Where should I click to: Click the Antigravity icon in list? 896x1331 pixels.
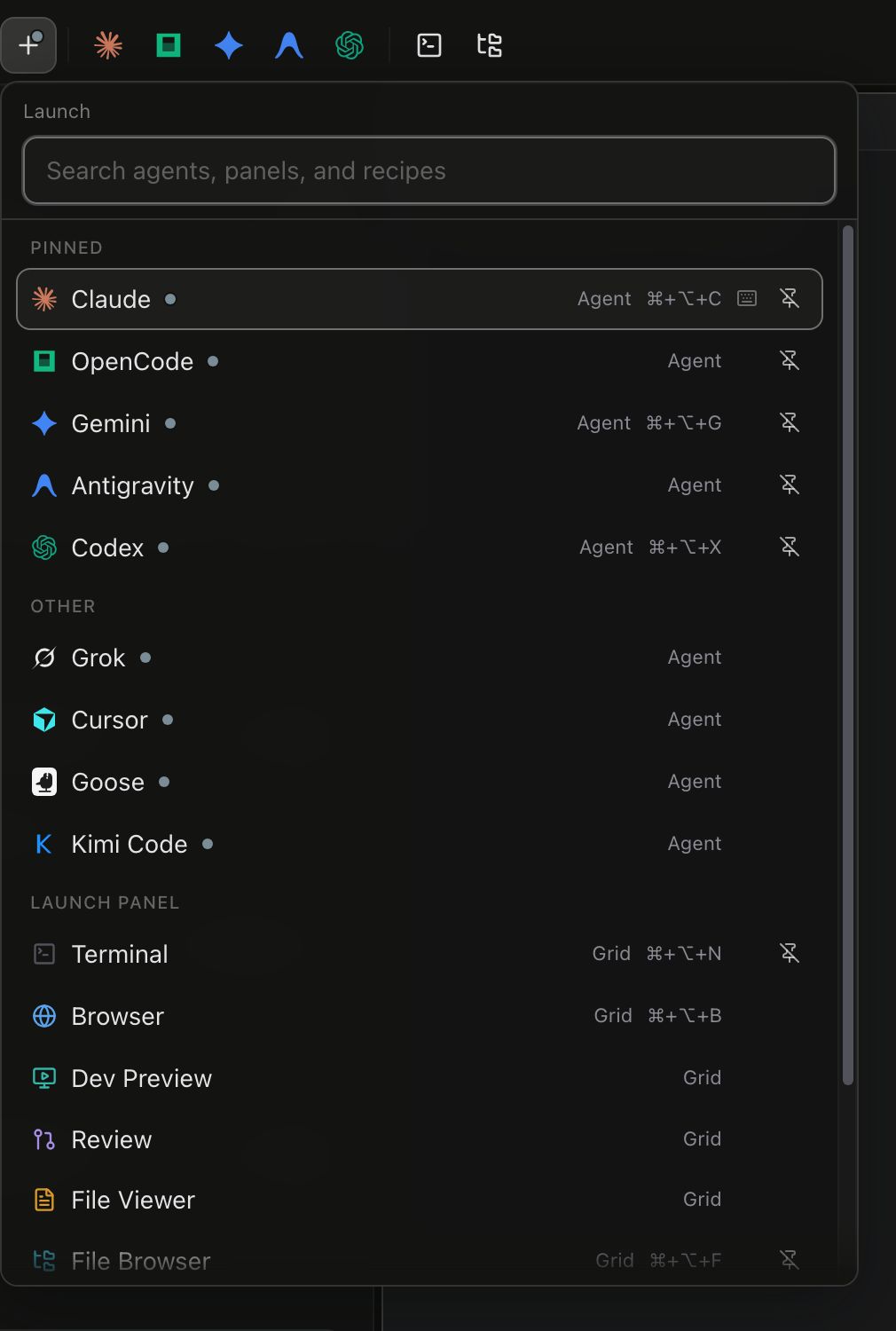[x=44, y=485]
